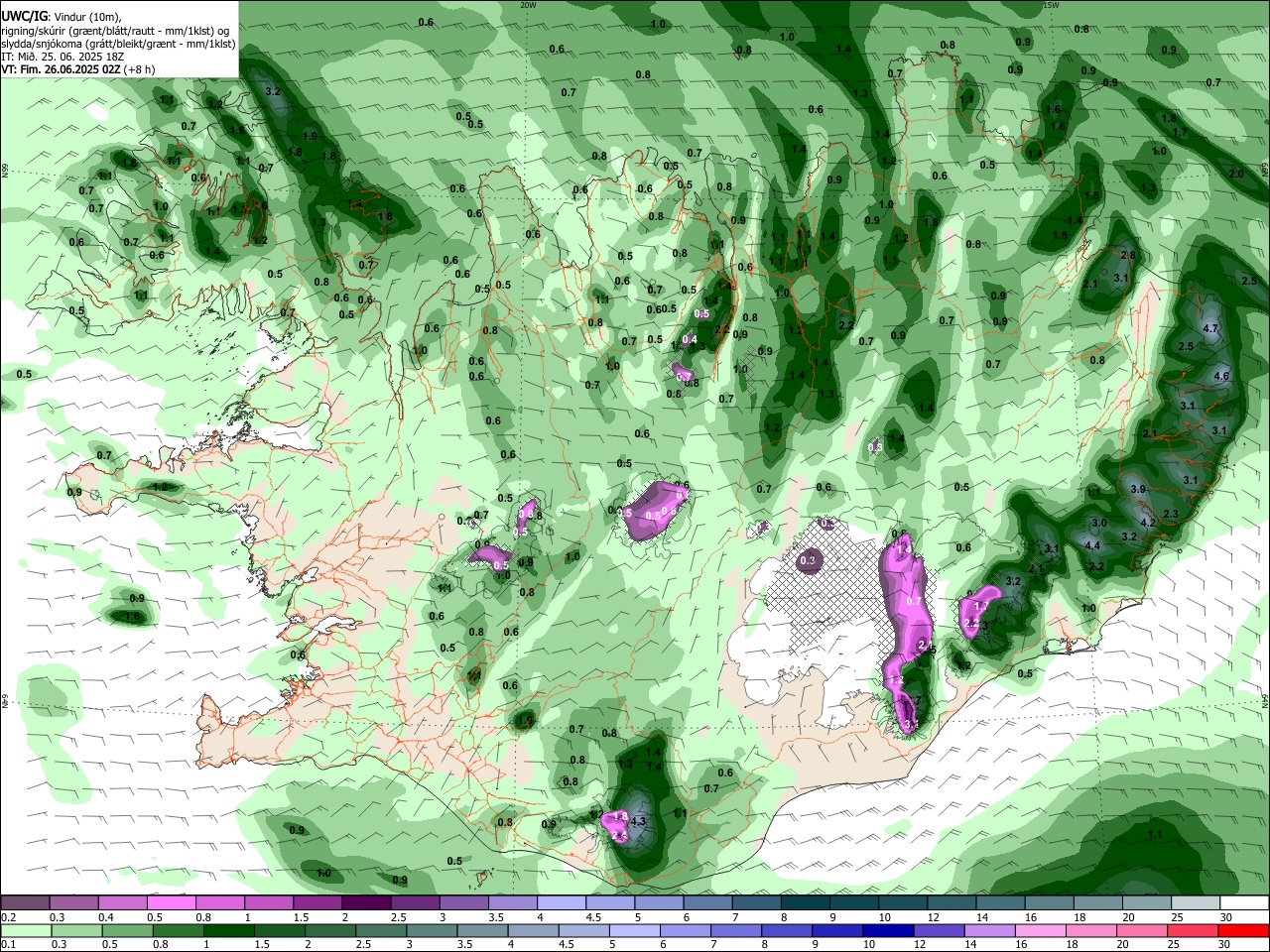Click the lavender rain legend swatch labeled 14
The height and width of the screenshot is (952, 1270).
991,930
